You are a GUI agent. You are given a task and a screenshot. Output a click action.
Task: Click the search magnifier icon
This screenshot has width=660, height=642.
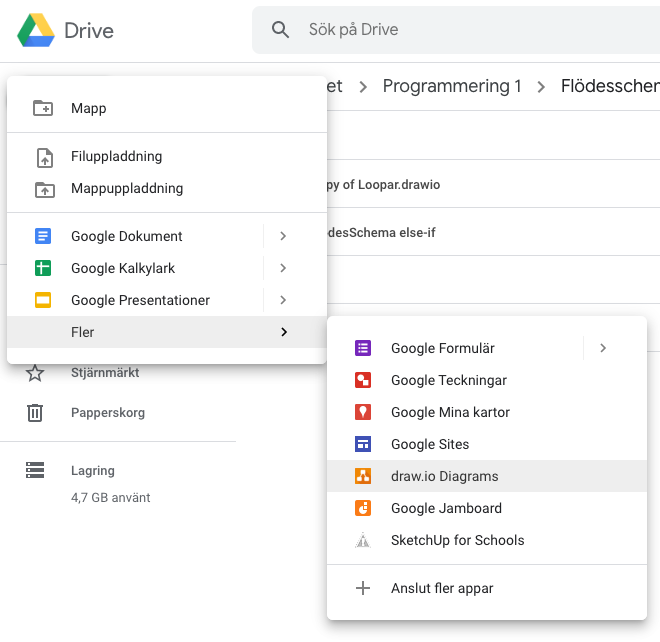tap(280, 30)
